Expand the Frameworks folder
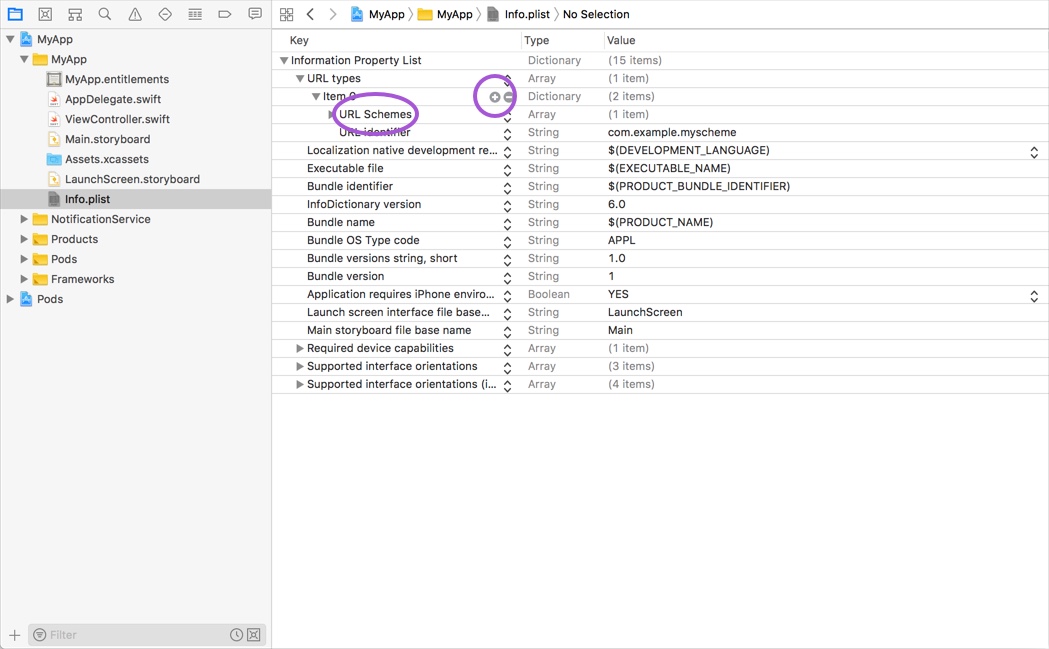The width and height of the screenshot is (1049, 649). coord(24,280)
